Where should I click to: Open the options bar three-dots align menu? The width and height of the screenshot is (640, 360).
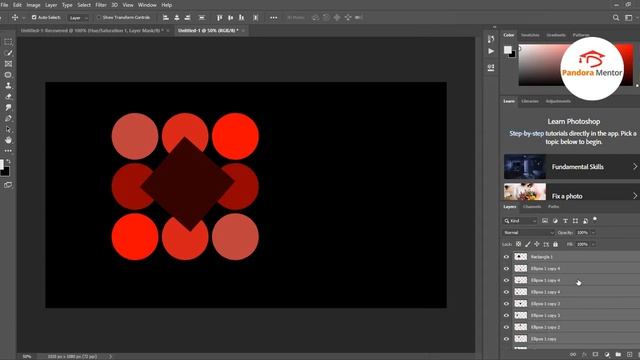273,18
